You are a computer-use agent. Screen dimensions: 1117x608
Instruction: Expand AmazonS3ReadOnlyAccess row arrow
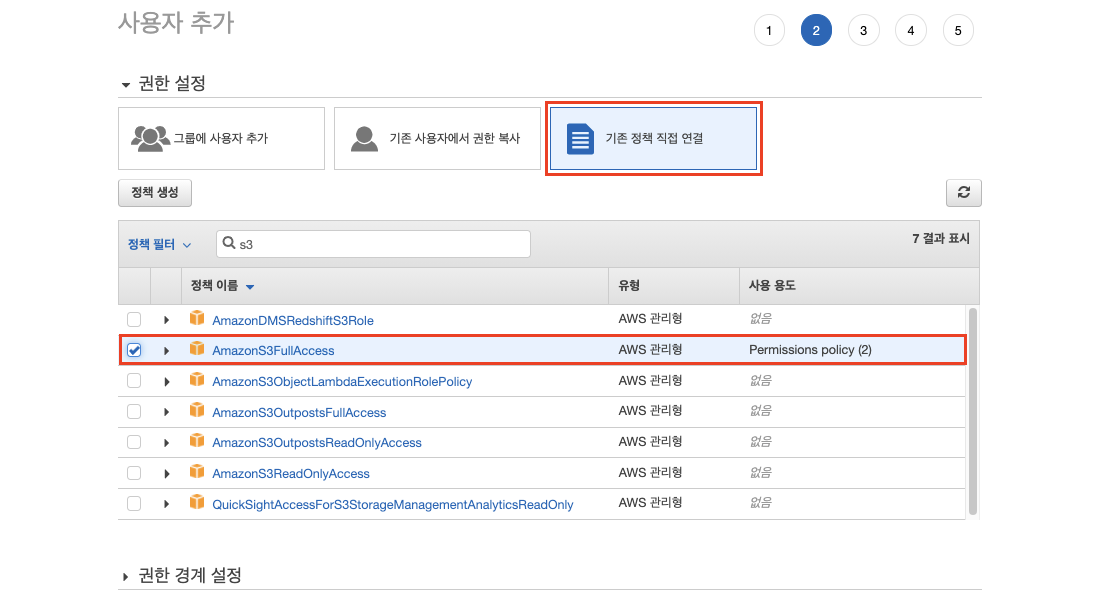coord(166,473)
